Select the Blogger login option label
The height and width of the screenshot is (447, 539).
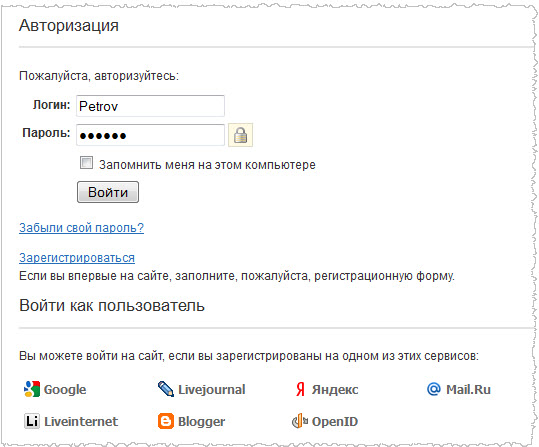pyautogui.click(x=202, y=422)
